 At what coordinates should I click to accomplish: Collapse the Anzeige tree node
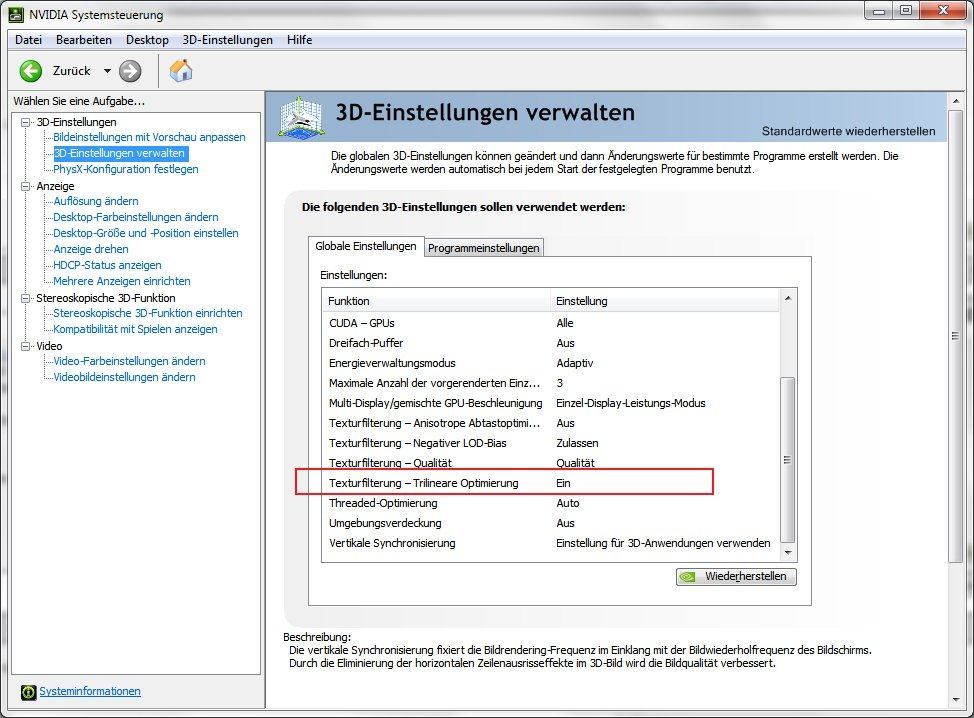(25, 186)
